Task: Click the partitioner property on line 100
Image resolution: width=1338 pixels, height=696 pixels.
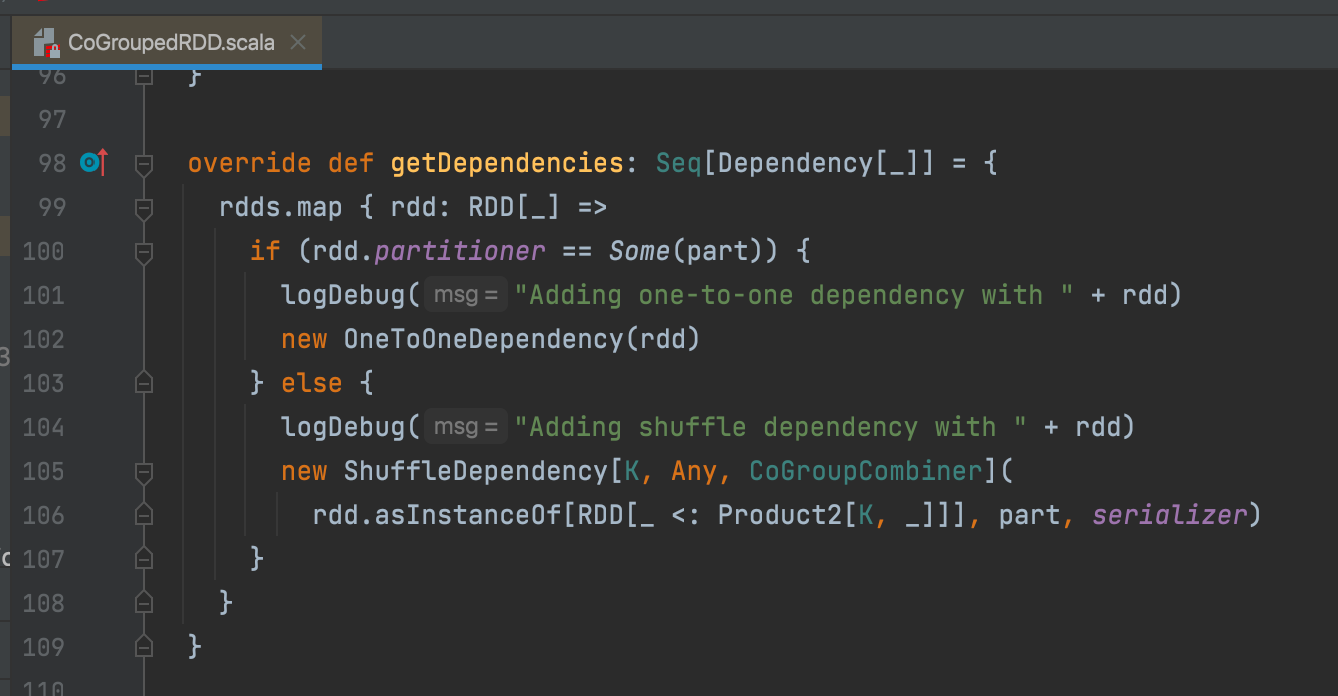Action: [x=460, y=251]
